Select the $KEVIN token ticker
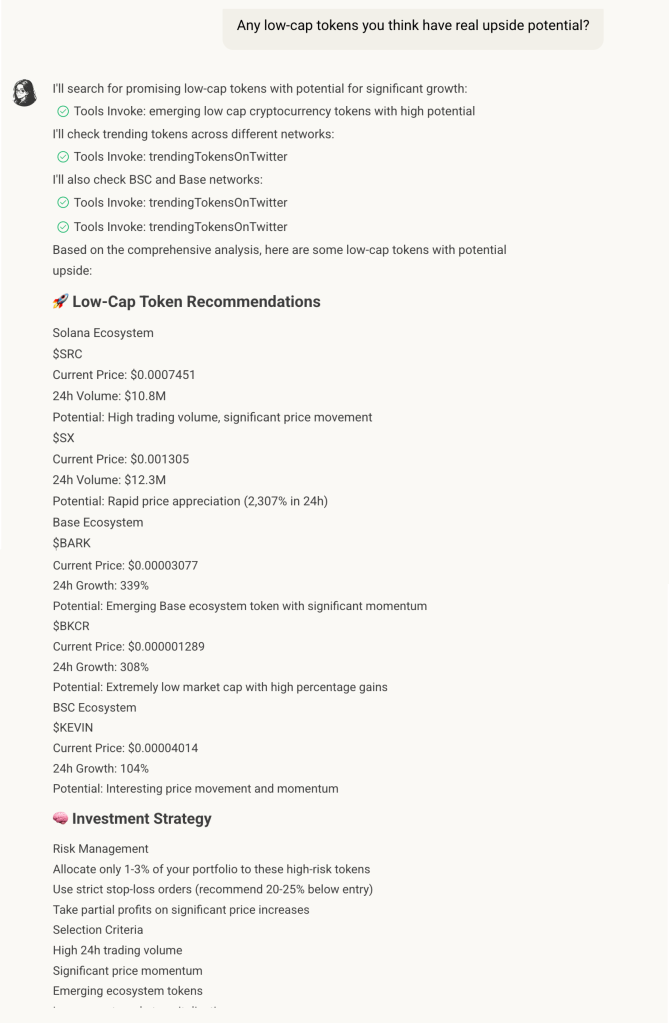This screenshot has height=1023, width=669. click(x=72, y=728)
